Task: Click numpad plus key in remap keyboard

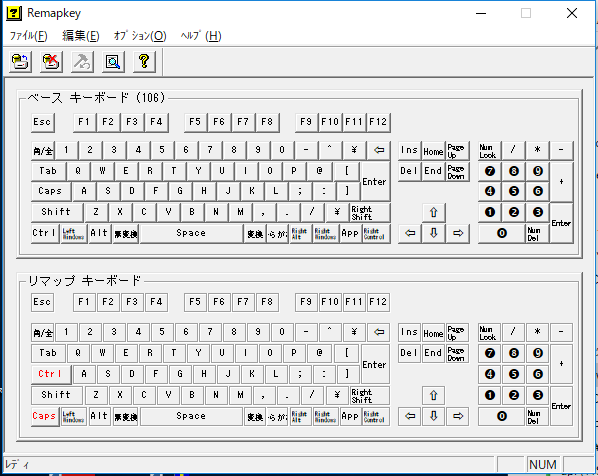Action: tap(561, 364)
